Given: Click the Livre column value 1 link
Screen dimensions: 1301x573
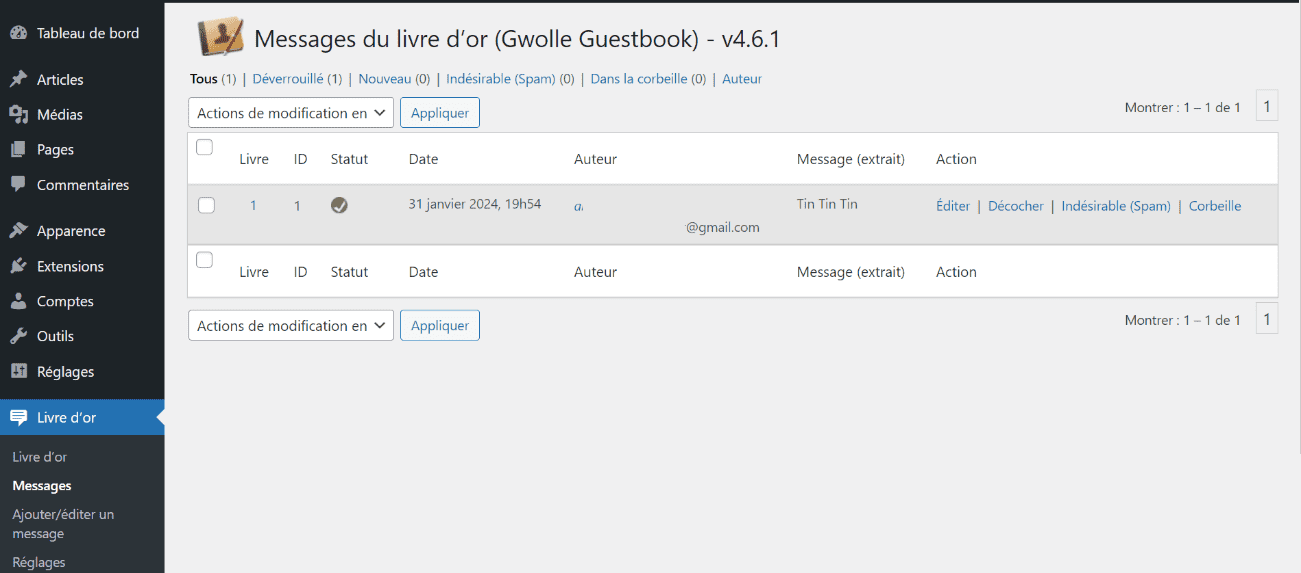Looking at the screenshot, I should click(x=254, y=206).
